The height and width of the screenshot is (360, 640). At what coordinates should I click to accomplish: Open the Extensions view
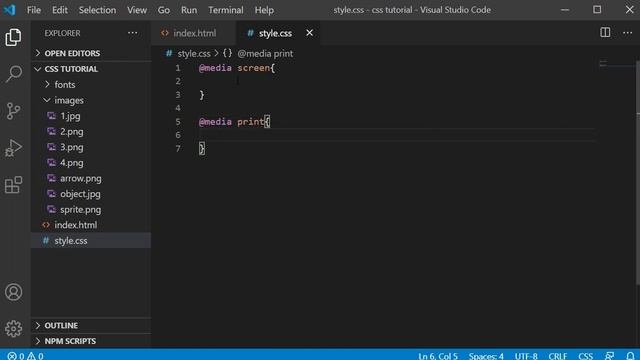pyautogui.click(x=13, y=184)
